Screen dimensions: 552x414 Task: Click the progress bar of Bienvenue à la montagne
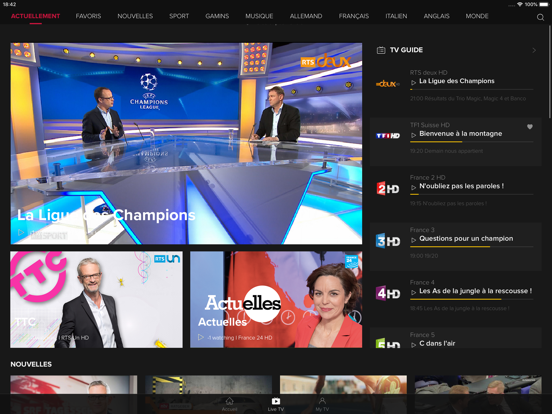click(472, 142)
